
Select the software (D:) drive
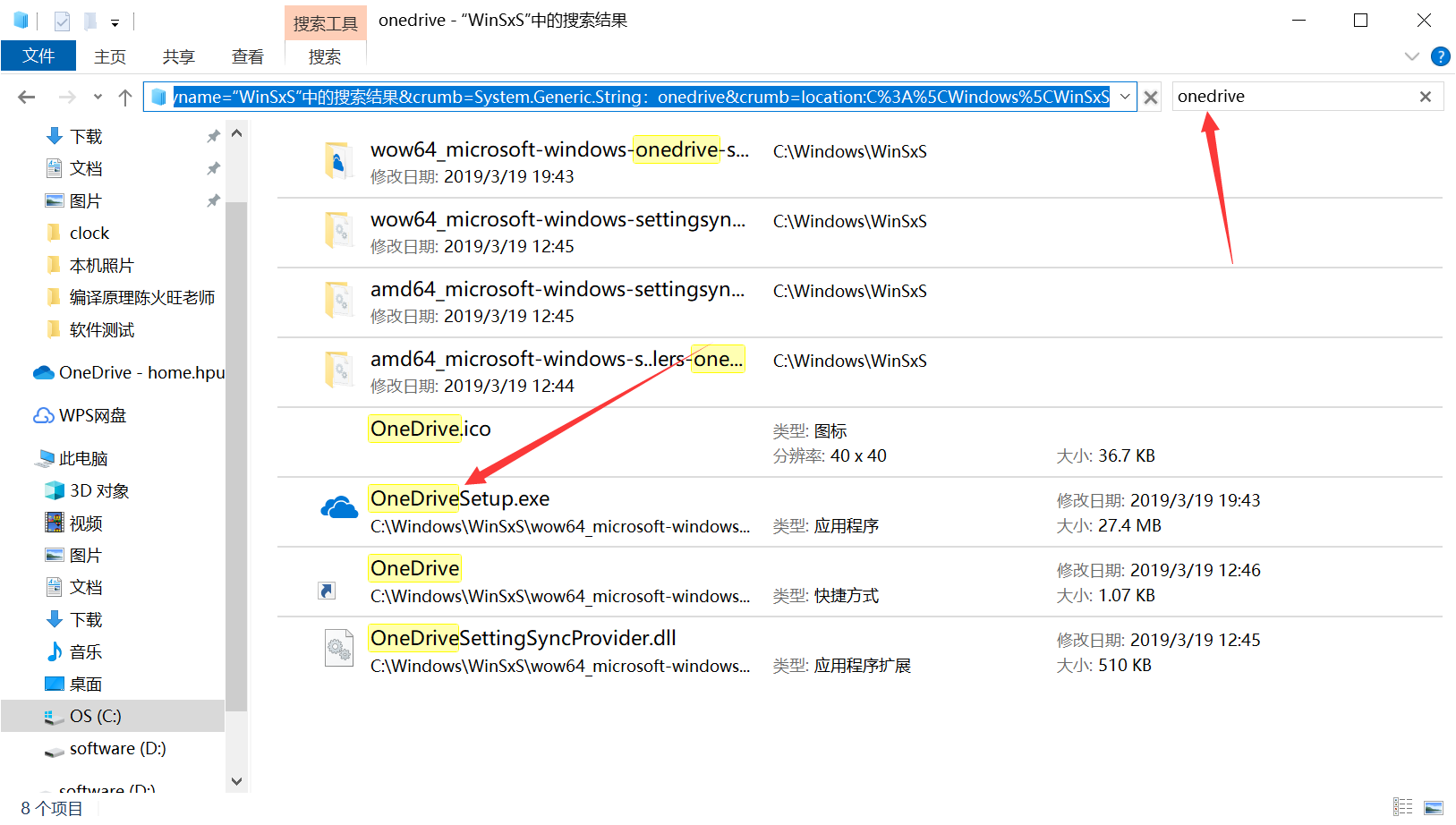pyautogui.click(x=117, y=748)
